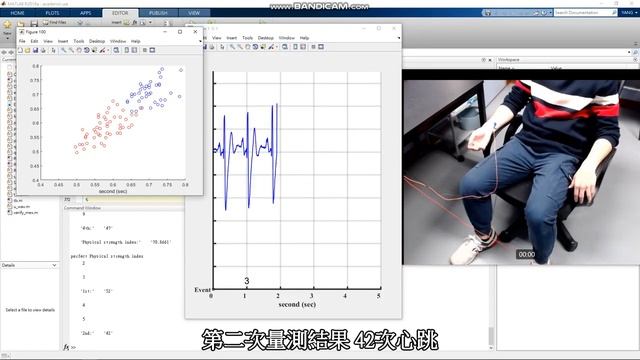Open brush color dropdown in Figure 100 toolbar

(108, 50)
